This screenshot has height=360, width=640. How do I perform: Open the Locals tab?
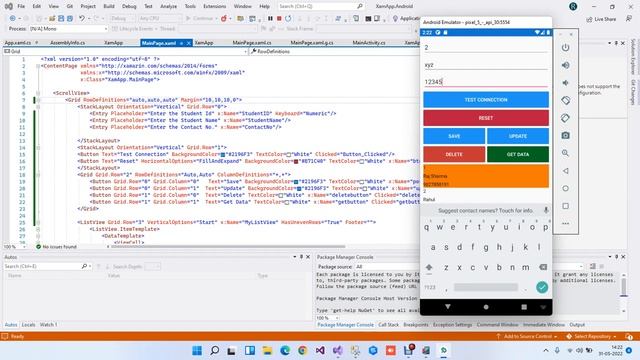pyautogui.click(x=28, y=325)
